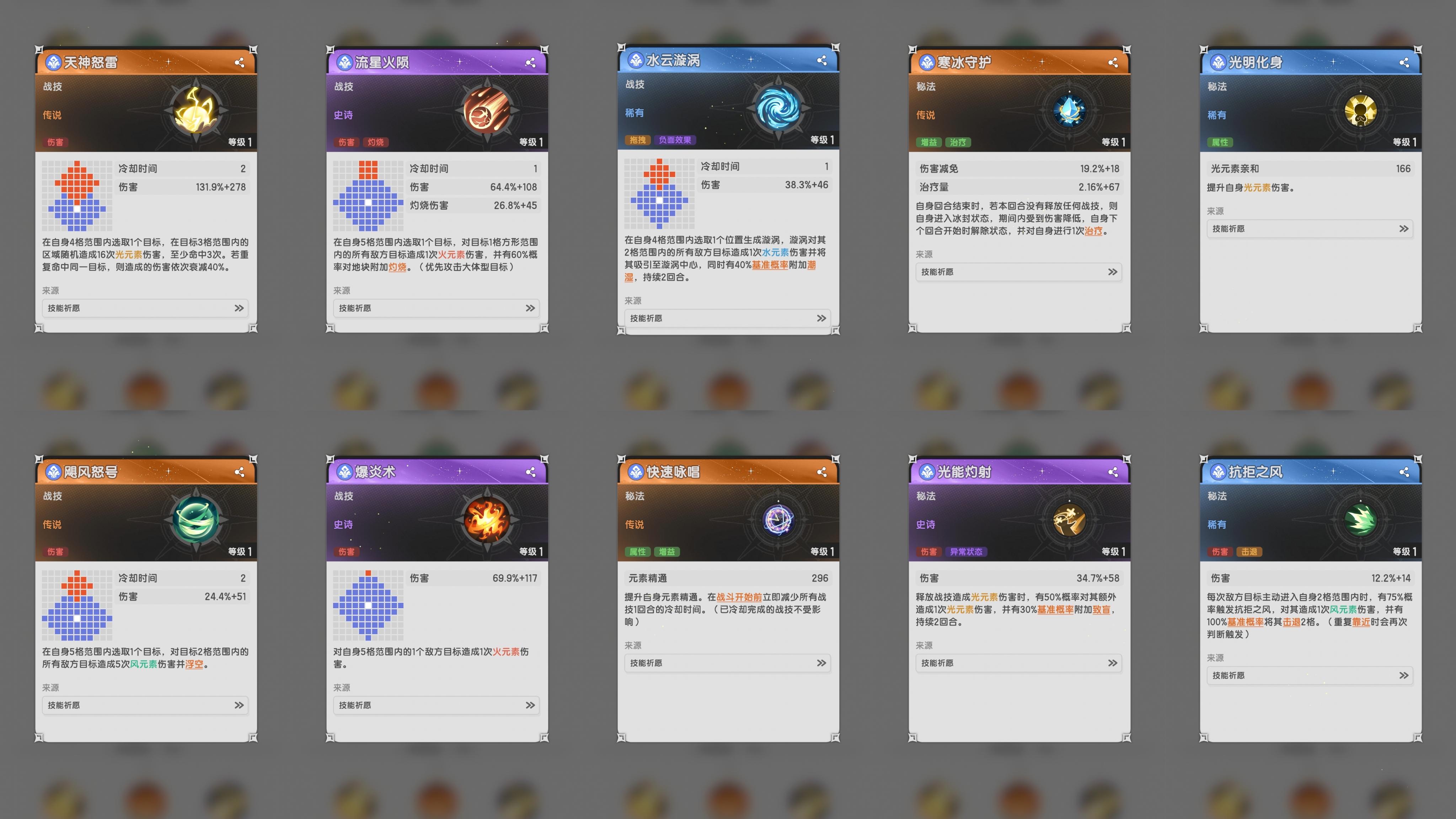Open the underlined 浮空 keyword link
This screenshot has width=1456, height=819.
(194, 664)
